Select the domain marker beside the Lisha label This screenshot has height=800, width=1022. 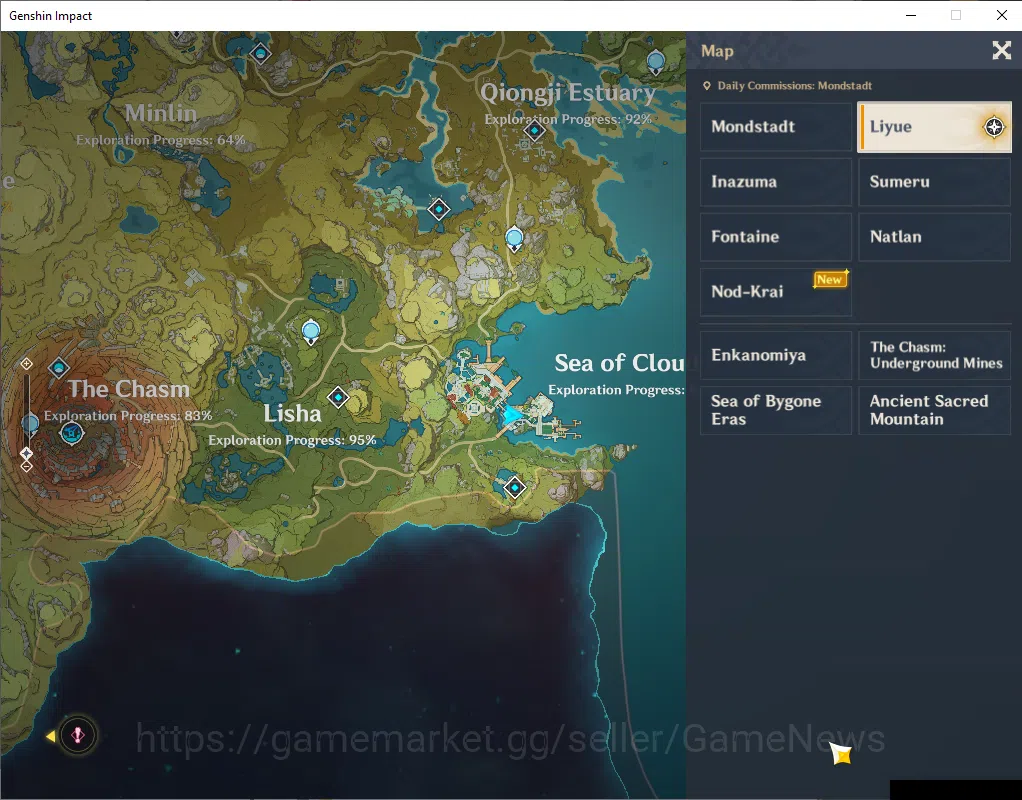338,396
